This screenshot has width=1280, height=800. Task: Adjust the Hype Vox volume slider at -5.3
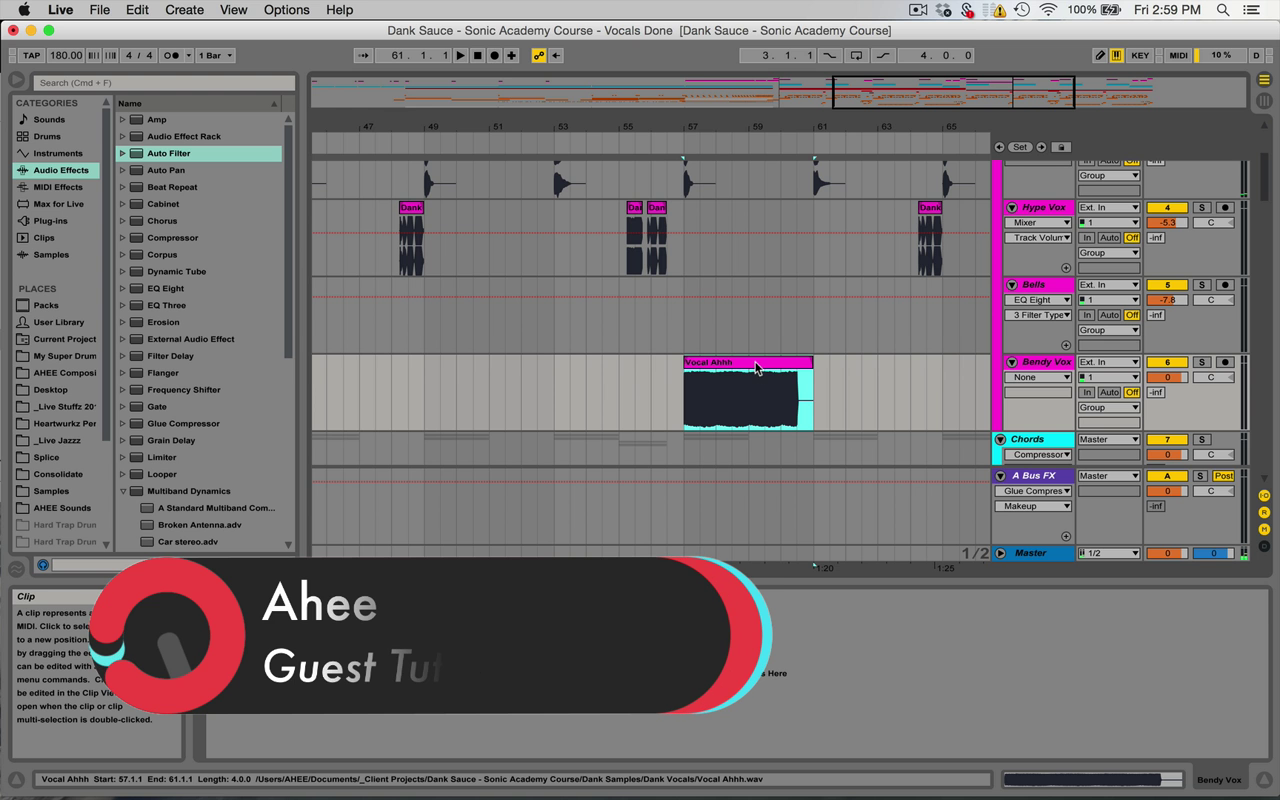point(1166,223)
